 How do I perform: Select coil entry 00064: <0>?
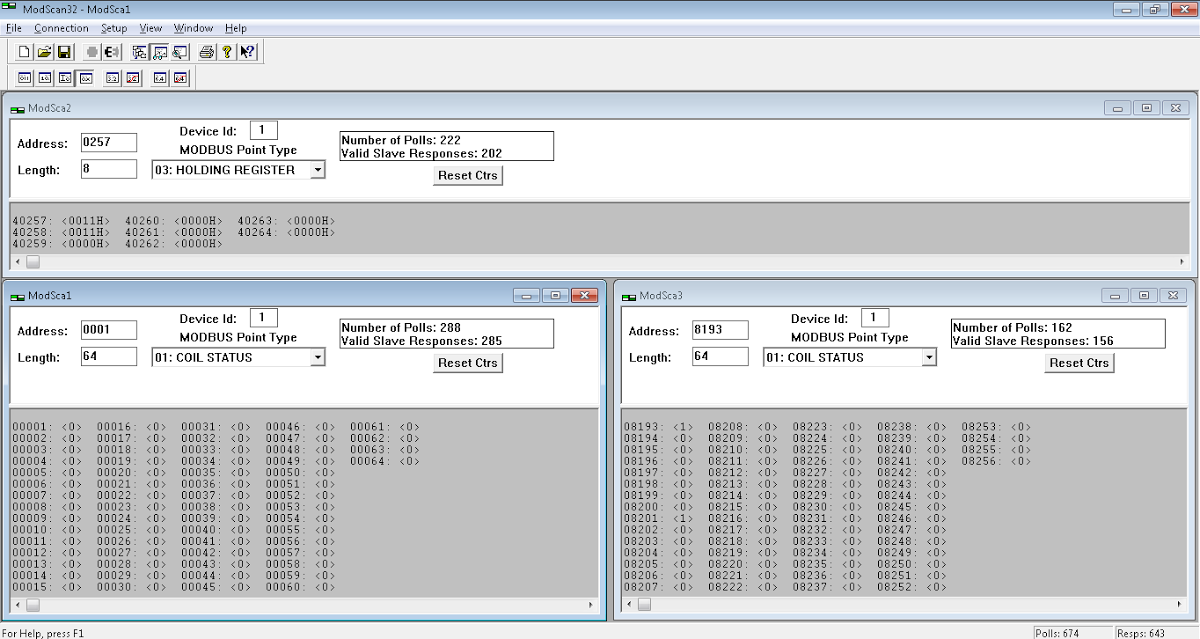click(x=385, y=461)
